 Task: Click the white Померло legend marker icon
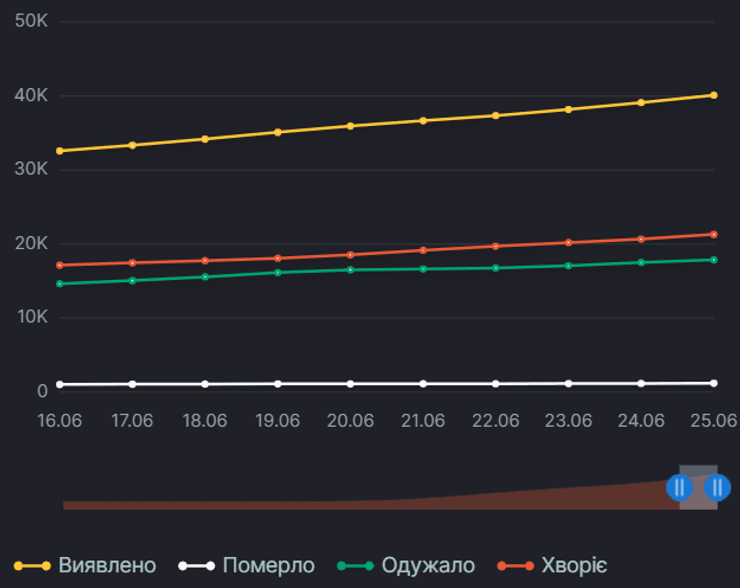pyautogui.click(x=196, y=565)
